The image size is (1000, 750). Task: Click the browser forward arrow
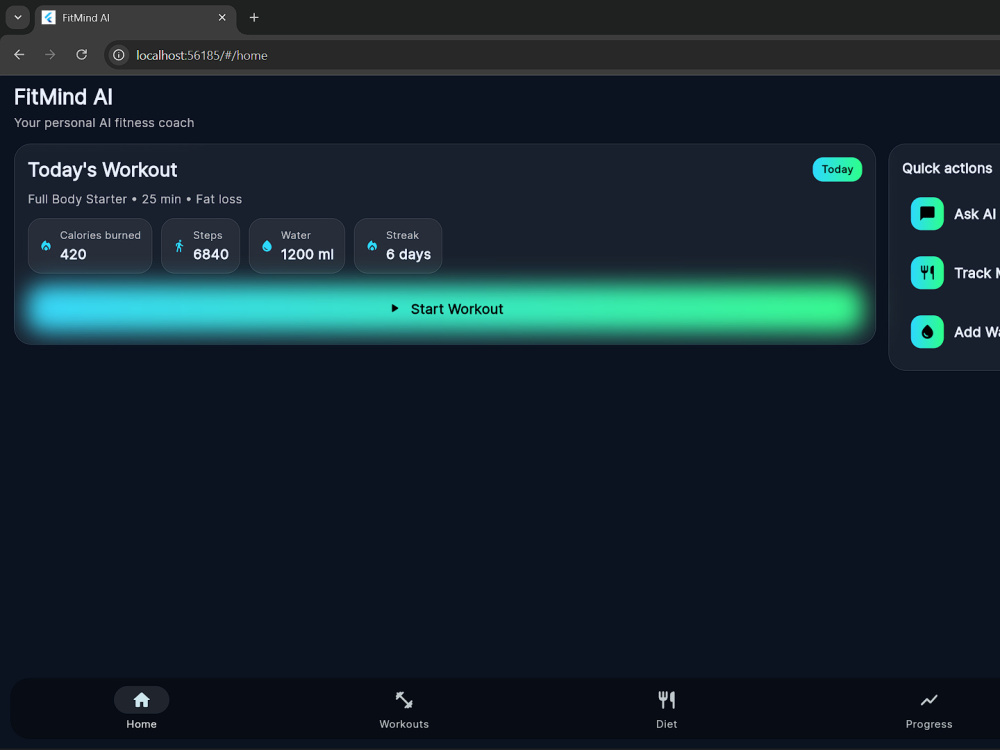click(x=50, y=55)
